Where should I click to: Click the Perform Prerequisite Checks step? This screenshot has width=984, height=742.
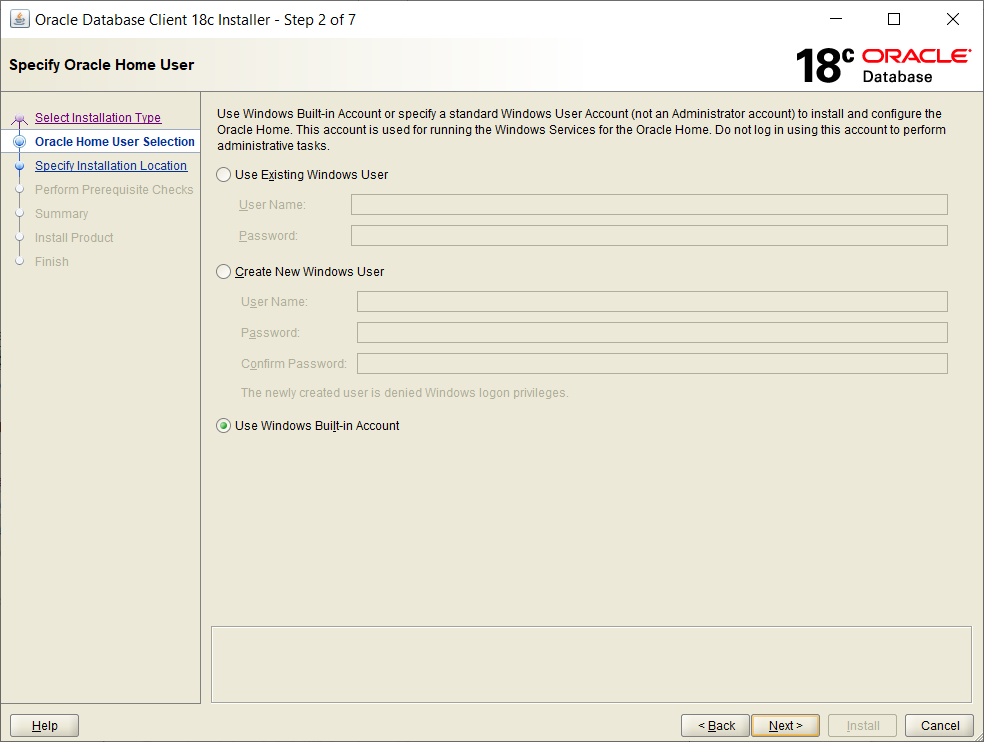point(114,190)
